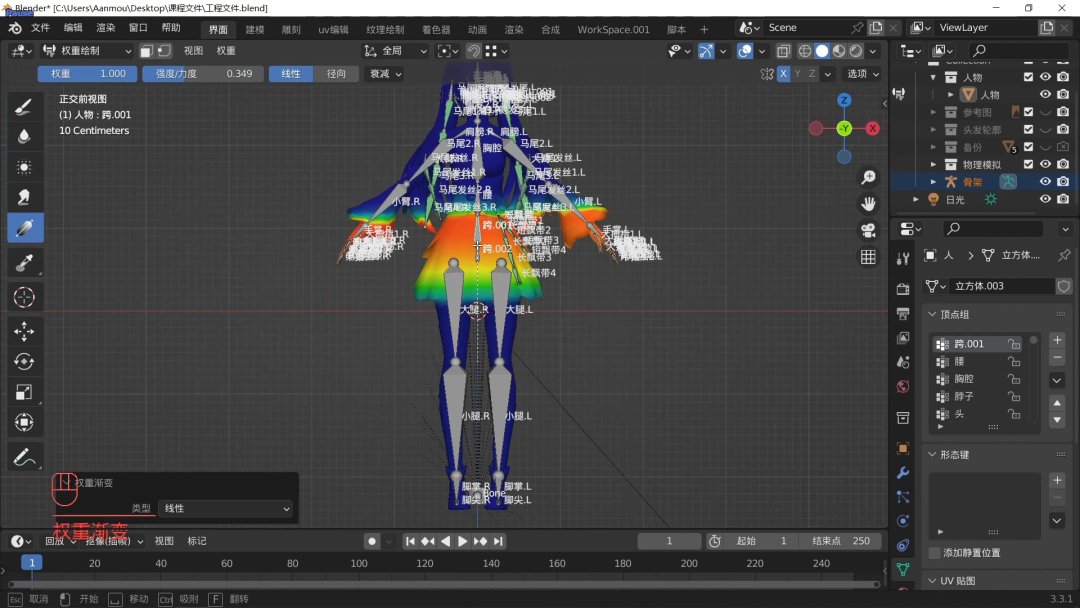Image resolution: width=1080 pixels, height=608 pixels.
Task: Select the Blur brush tool
Action: point(25,136)
